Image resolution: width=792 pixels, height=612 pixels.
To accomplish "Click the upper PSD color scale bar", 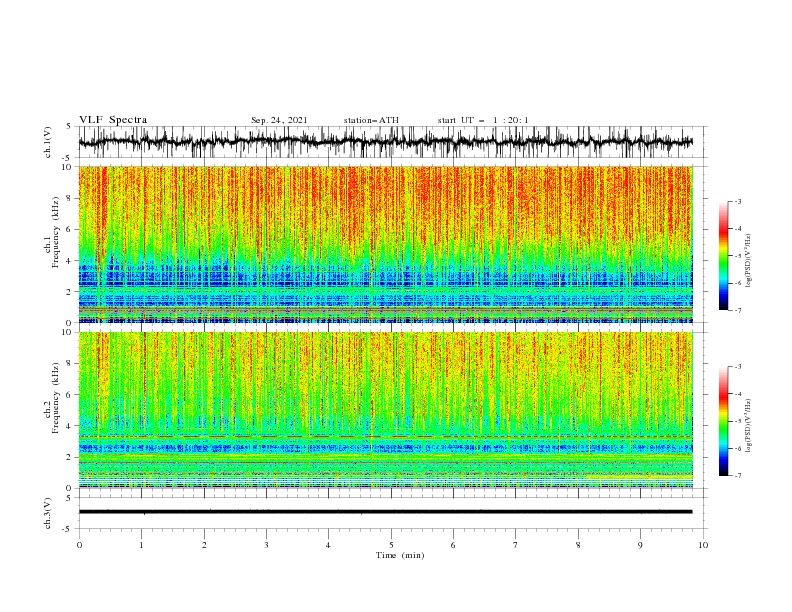I will (723, 256).
